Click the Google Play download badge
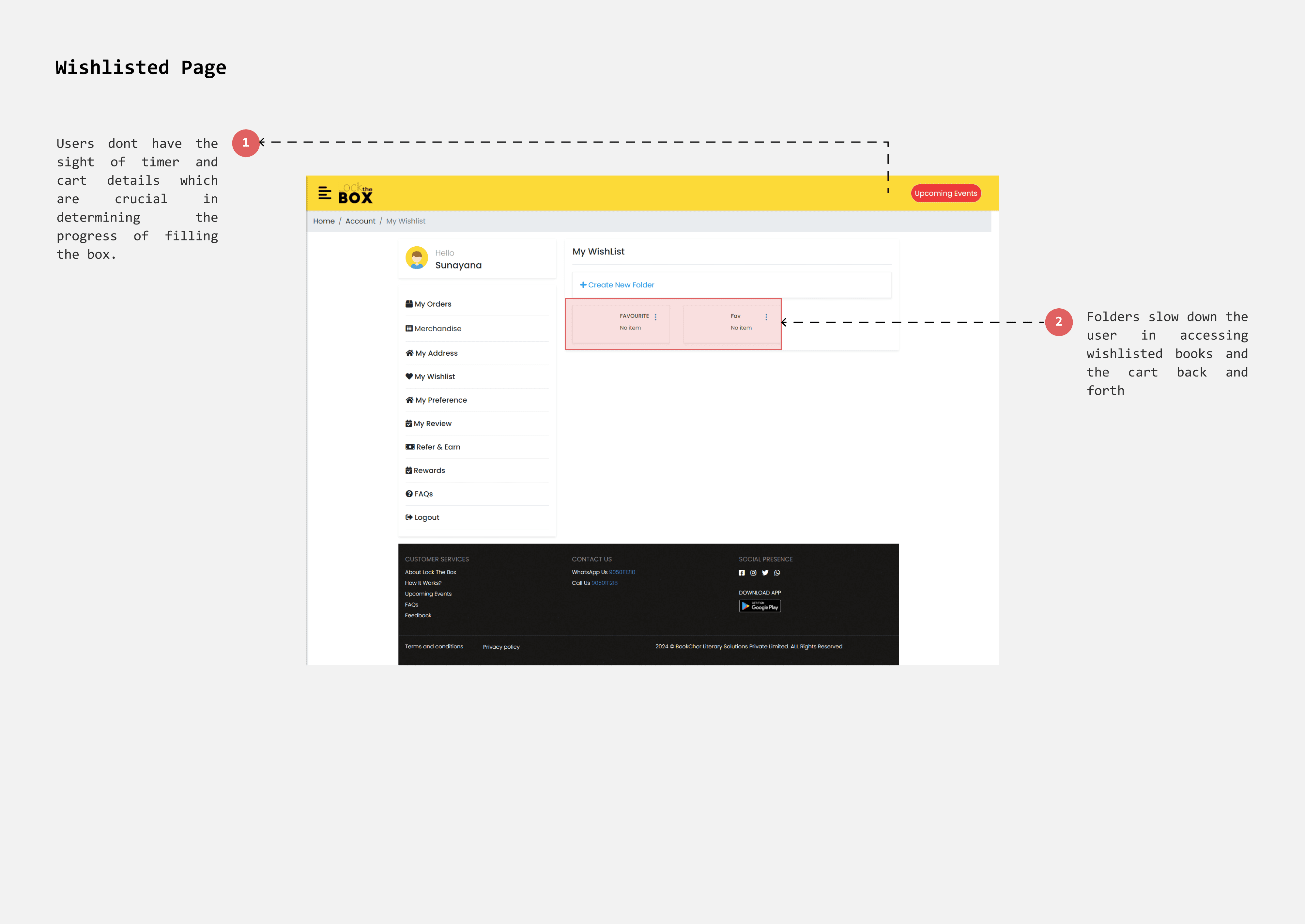 point(760,607)
